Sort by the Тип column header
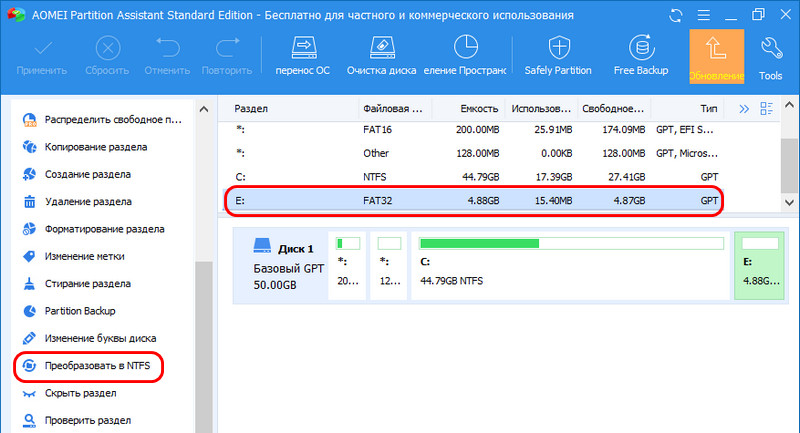The image size is (800, 433). point(687,109)
